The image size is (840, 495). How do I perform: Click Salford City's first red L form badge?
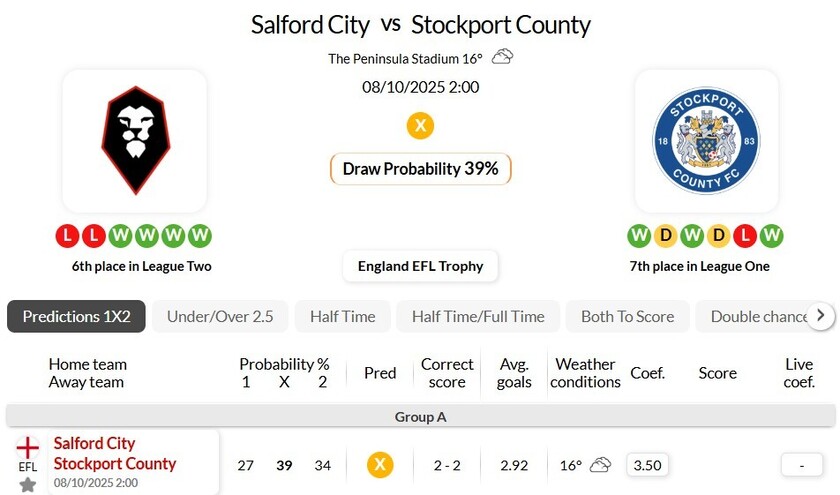[x=68, y=236]
